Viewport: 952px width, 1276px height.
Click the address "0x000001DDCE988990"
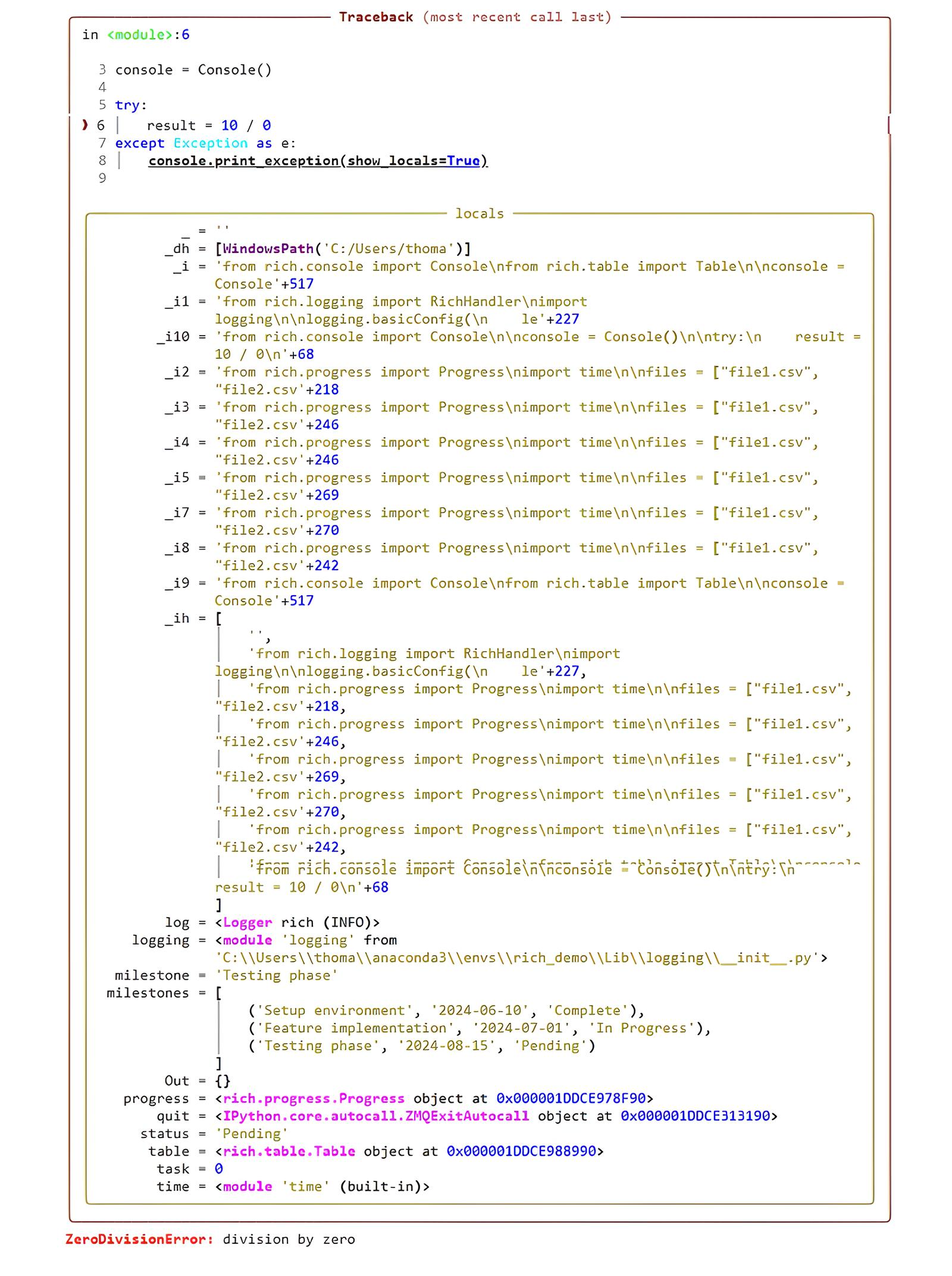(521, 1151)
